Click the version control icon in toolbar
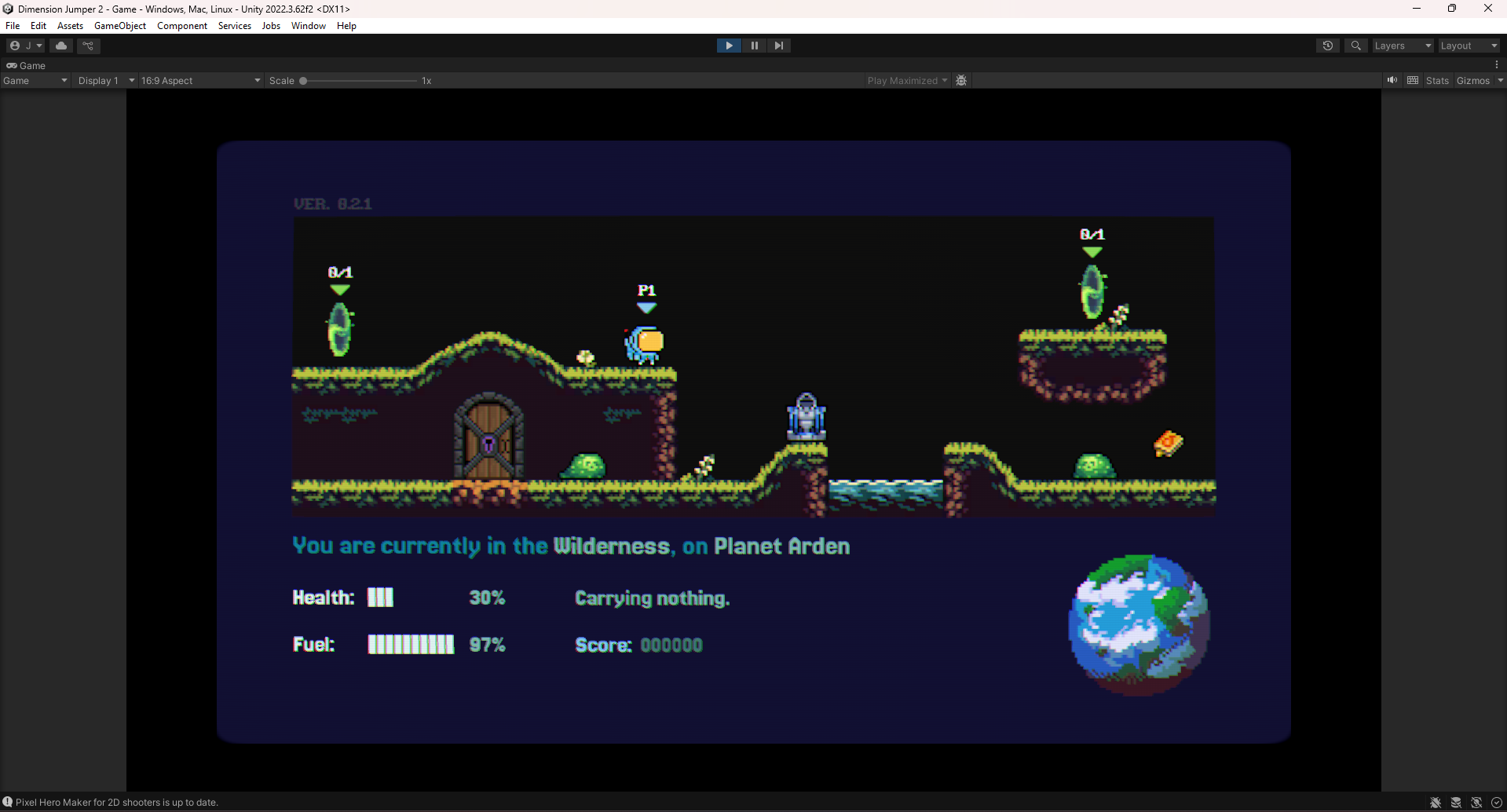1507x812 pixels. [88, 46]
